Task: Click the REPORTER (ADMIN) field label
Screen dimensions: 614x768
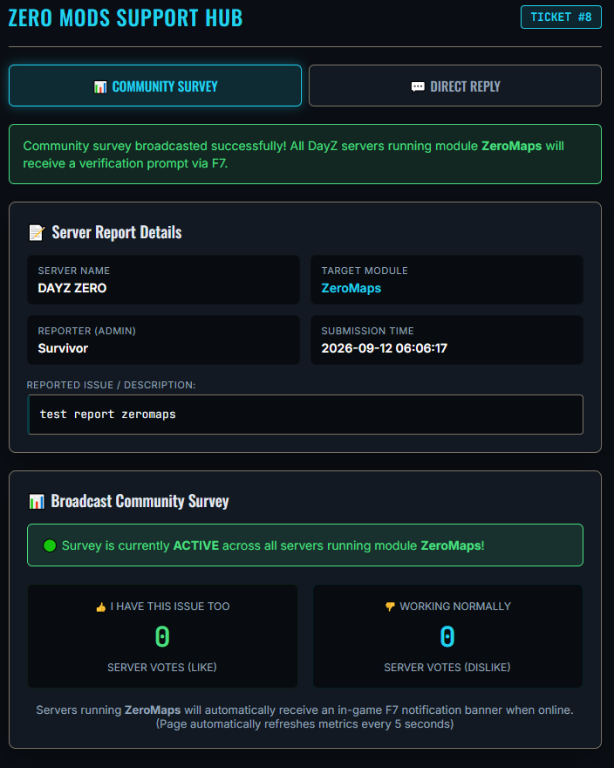Action: (x=87, y=331)
